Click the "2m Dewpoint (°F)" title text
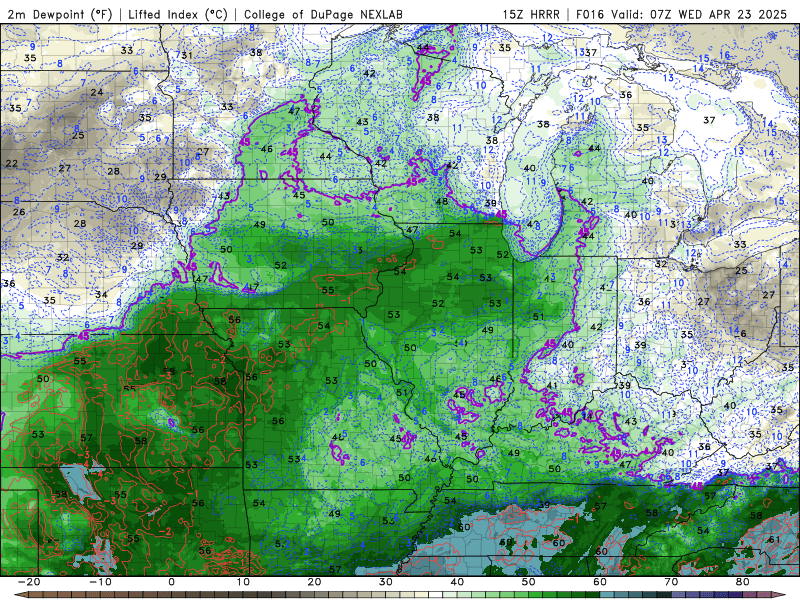 pyautogui.click(x=59, y=14)
